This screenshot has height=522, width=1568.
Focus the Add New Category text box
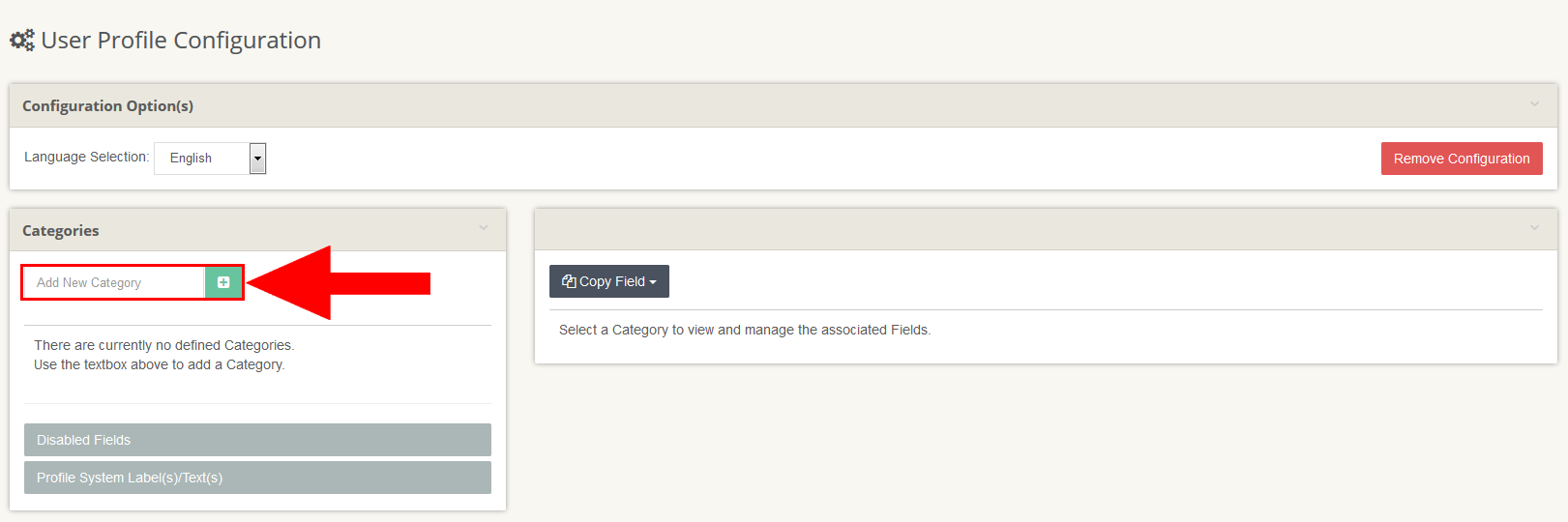(114, 282)
